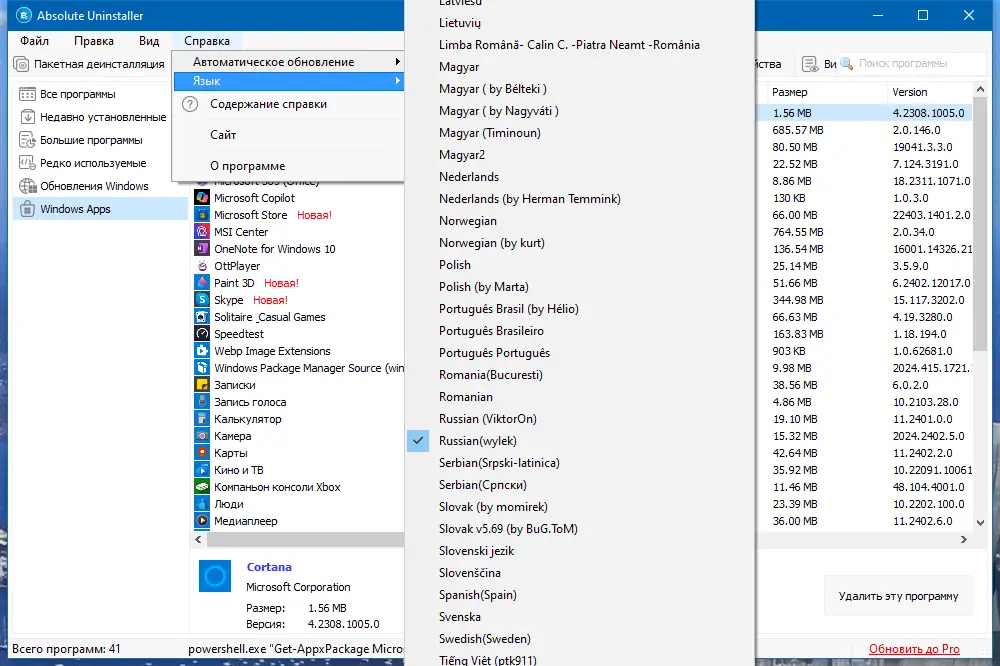Sort by Version column header
Screen dimensions: 1000x666
click(x=909, y=92)
